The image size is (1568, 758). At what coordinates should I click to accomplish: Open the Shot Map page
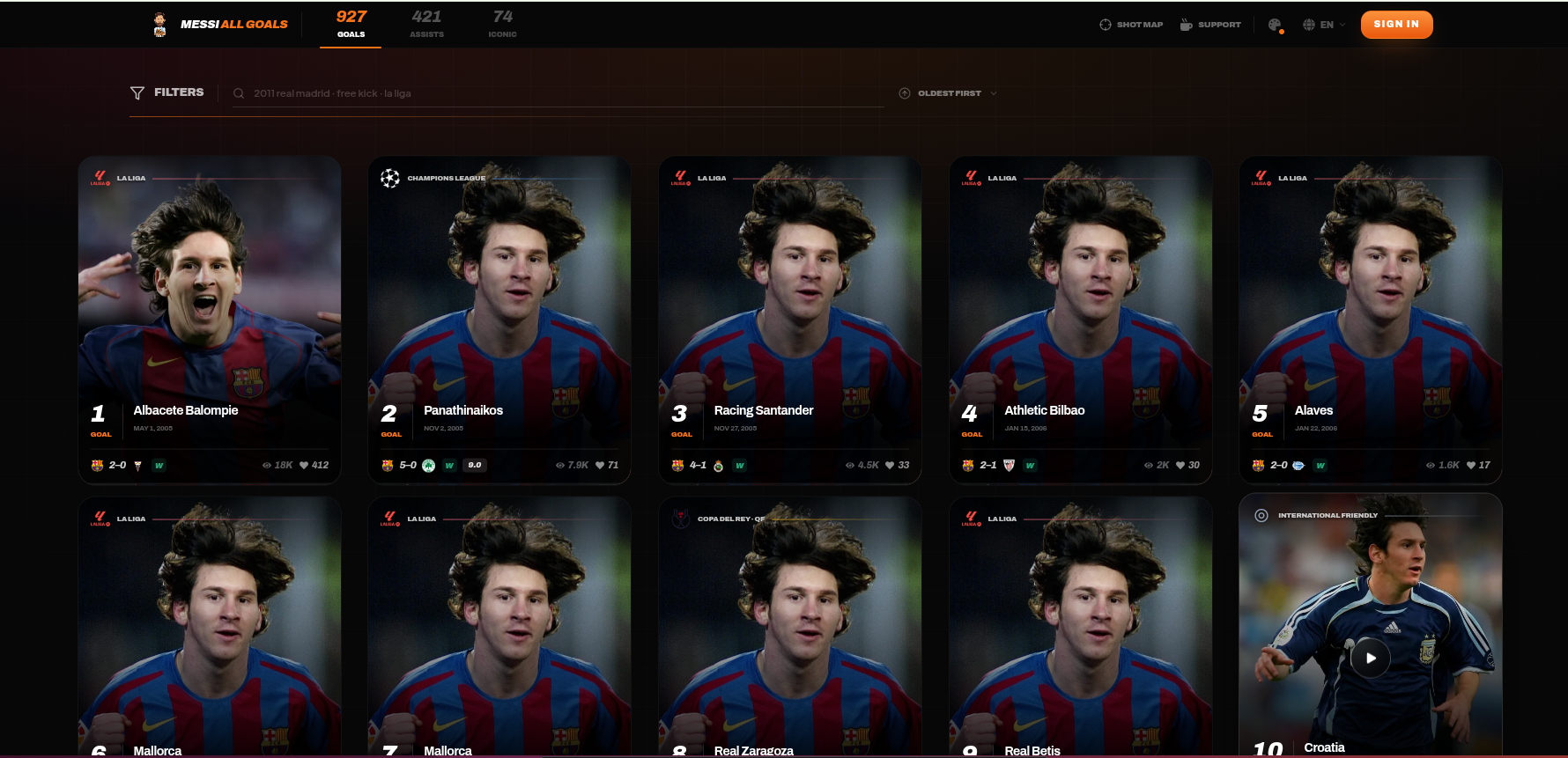(x=1131, y=25)
